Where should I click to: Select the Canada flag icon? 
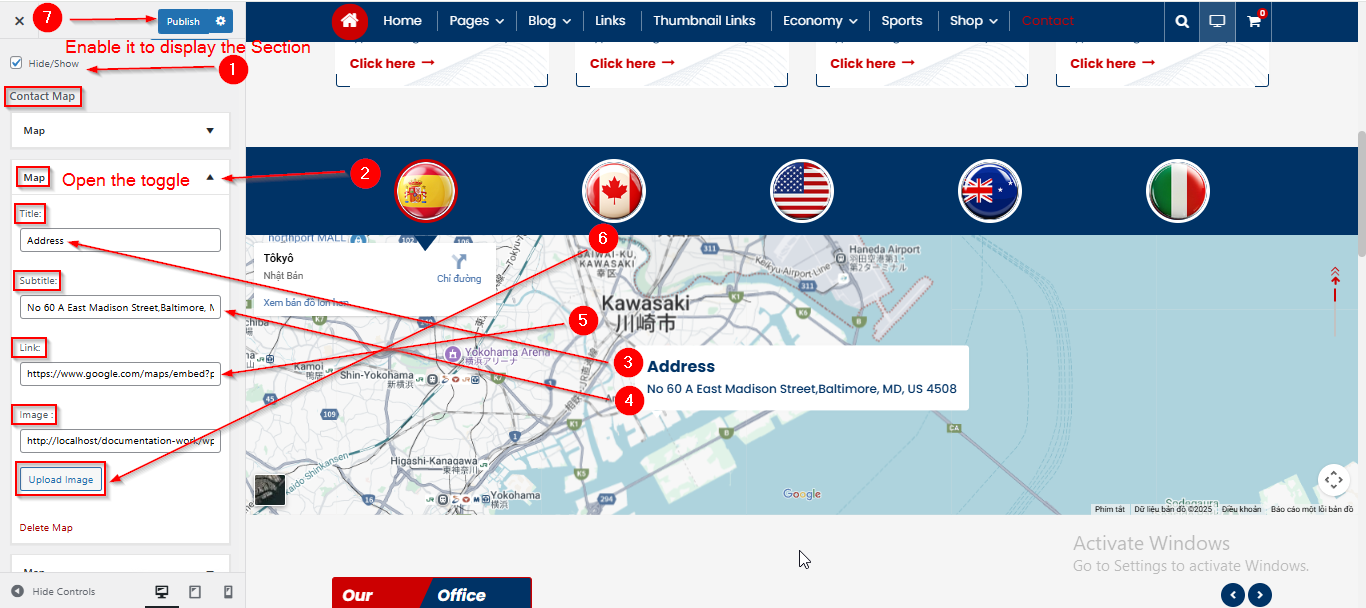tap(614, 191)
